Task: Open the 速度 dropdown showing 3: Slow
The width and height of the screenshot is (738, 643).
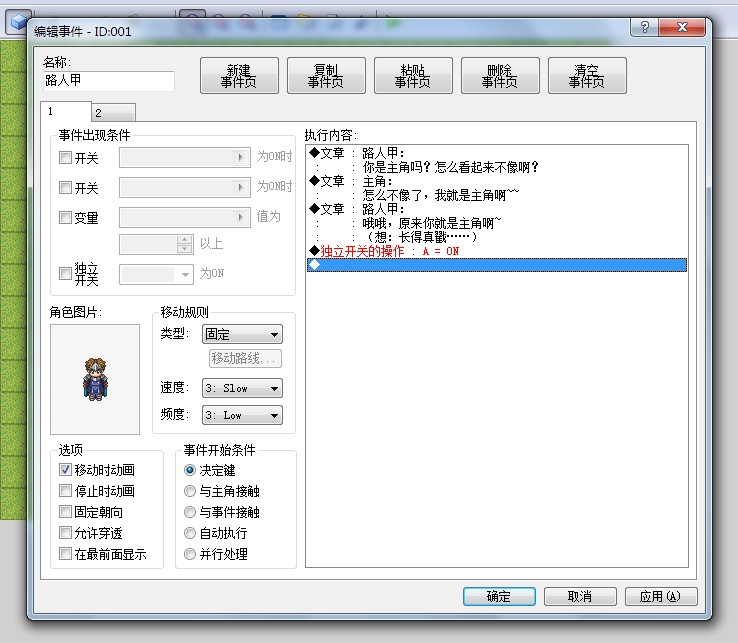Action: coord(242,388)
